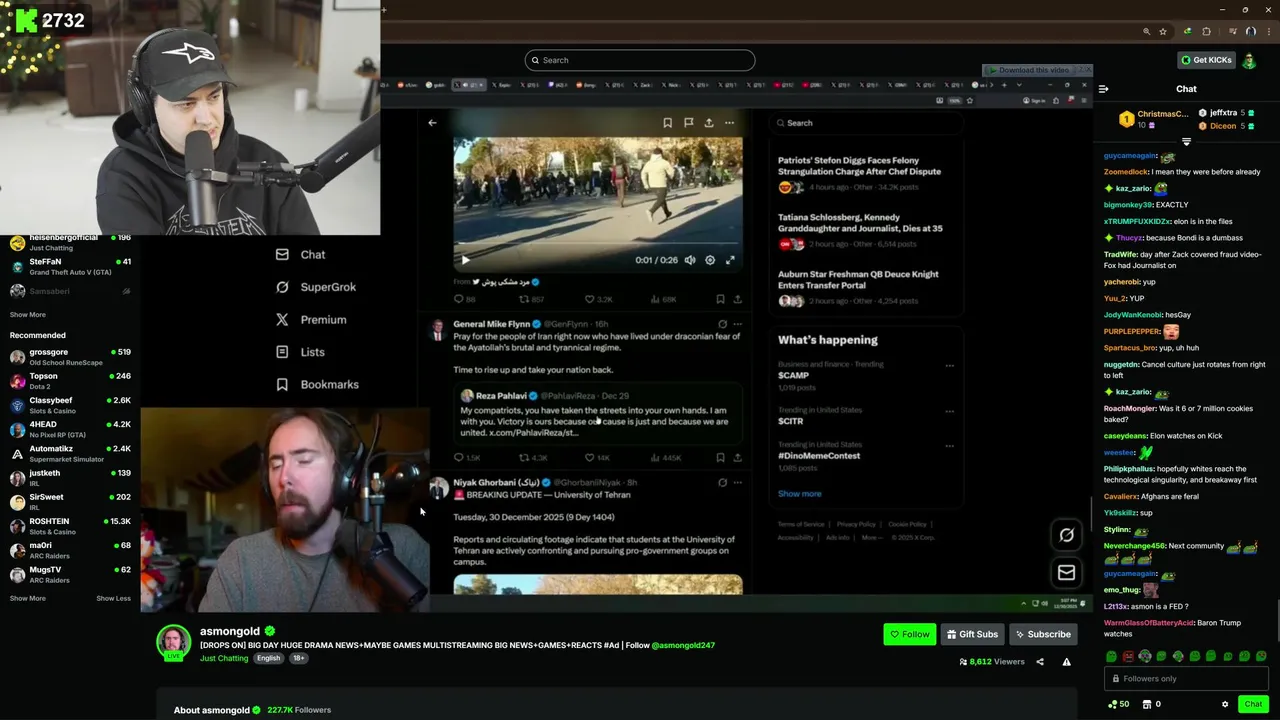This screenshot has width=1280, height=720.
Task: Click the @asmongold247 follow link
Action: 683,645
